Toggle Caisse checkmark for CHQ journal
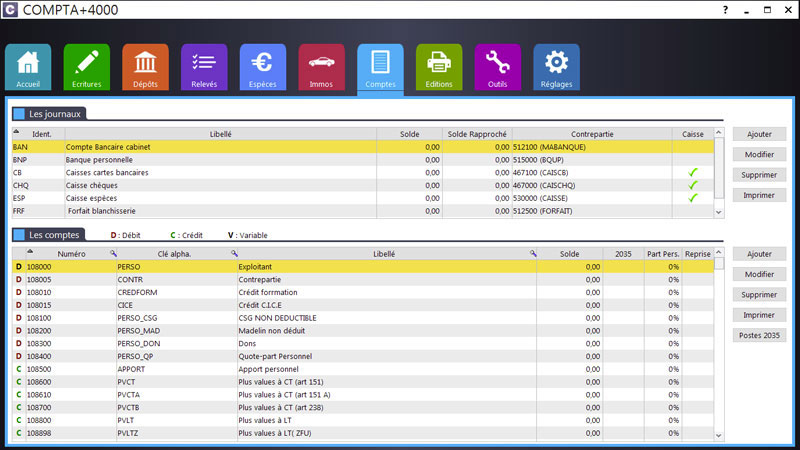The height and width of the screenshot is (450, 800). click(x=692, y=185)
